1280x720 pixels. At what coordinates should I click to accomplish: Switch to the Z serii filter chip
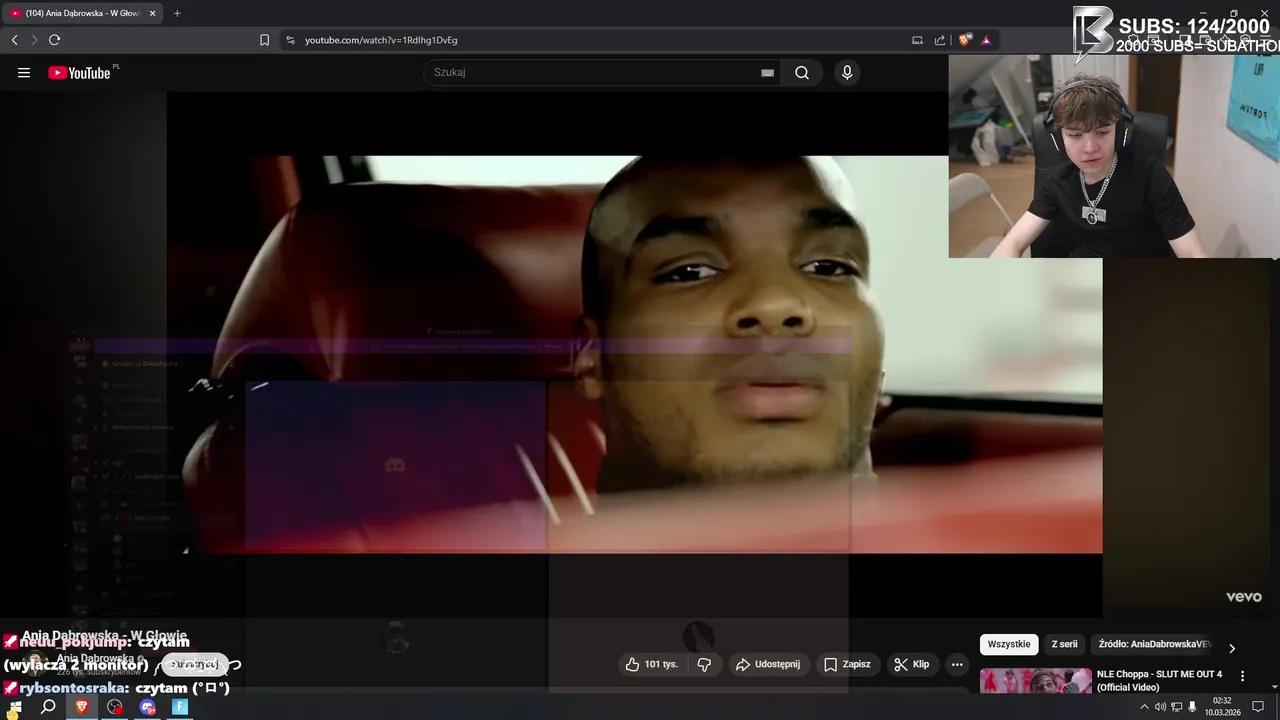tap(1064, 644)
